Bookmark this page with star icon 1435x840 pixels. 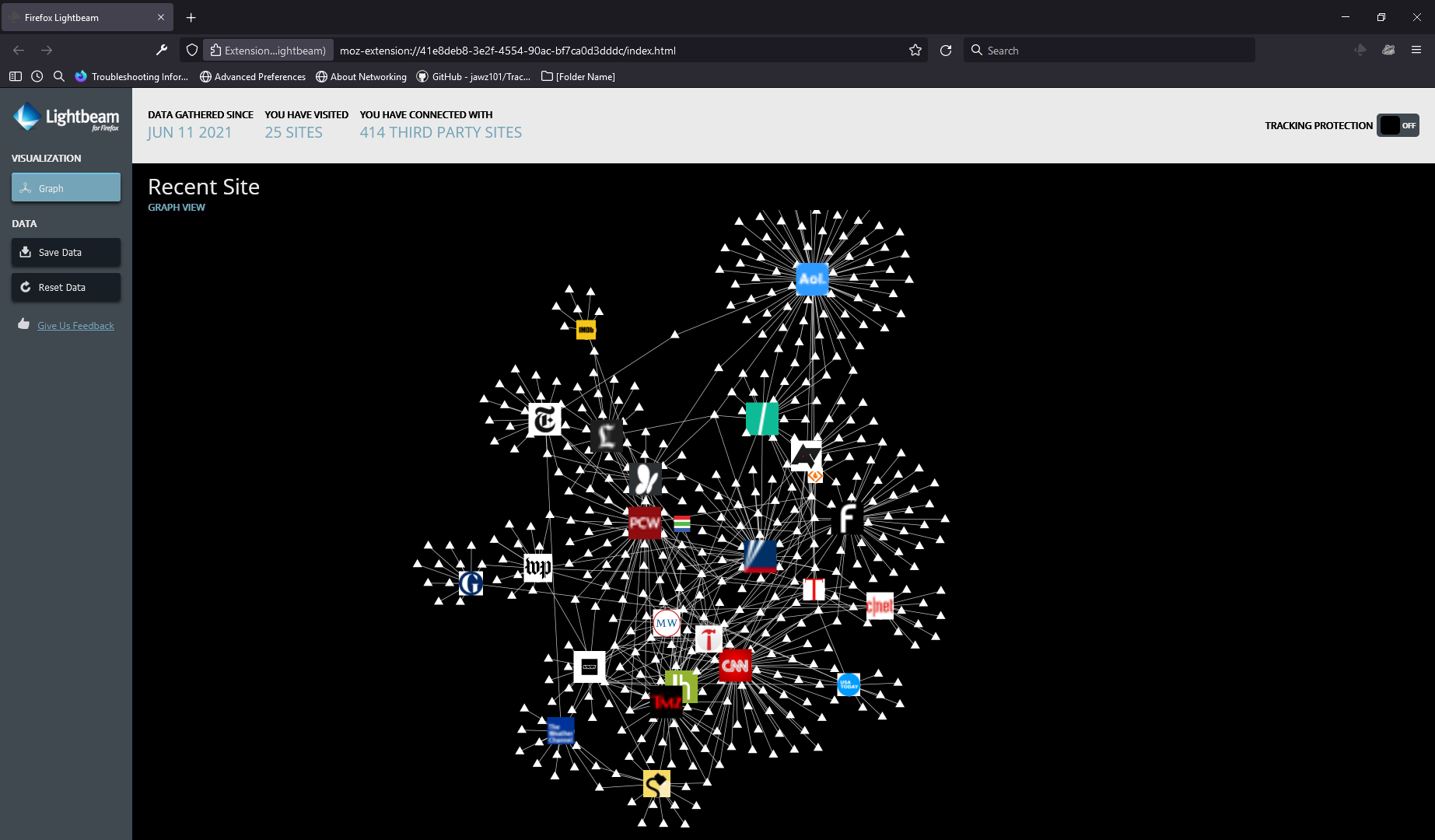915,51
